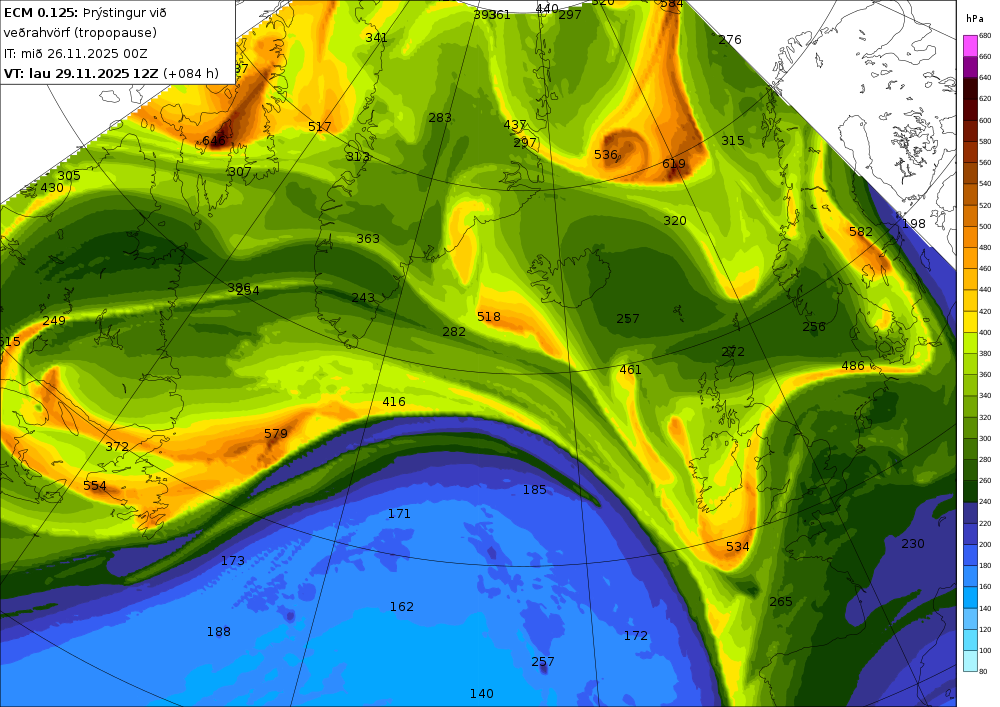Click the "ECM 0.125:" title text
Screen dimensions: 1000x707
click(x=41, y=13)
